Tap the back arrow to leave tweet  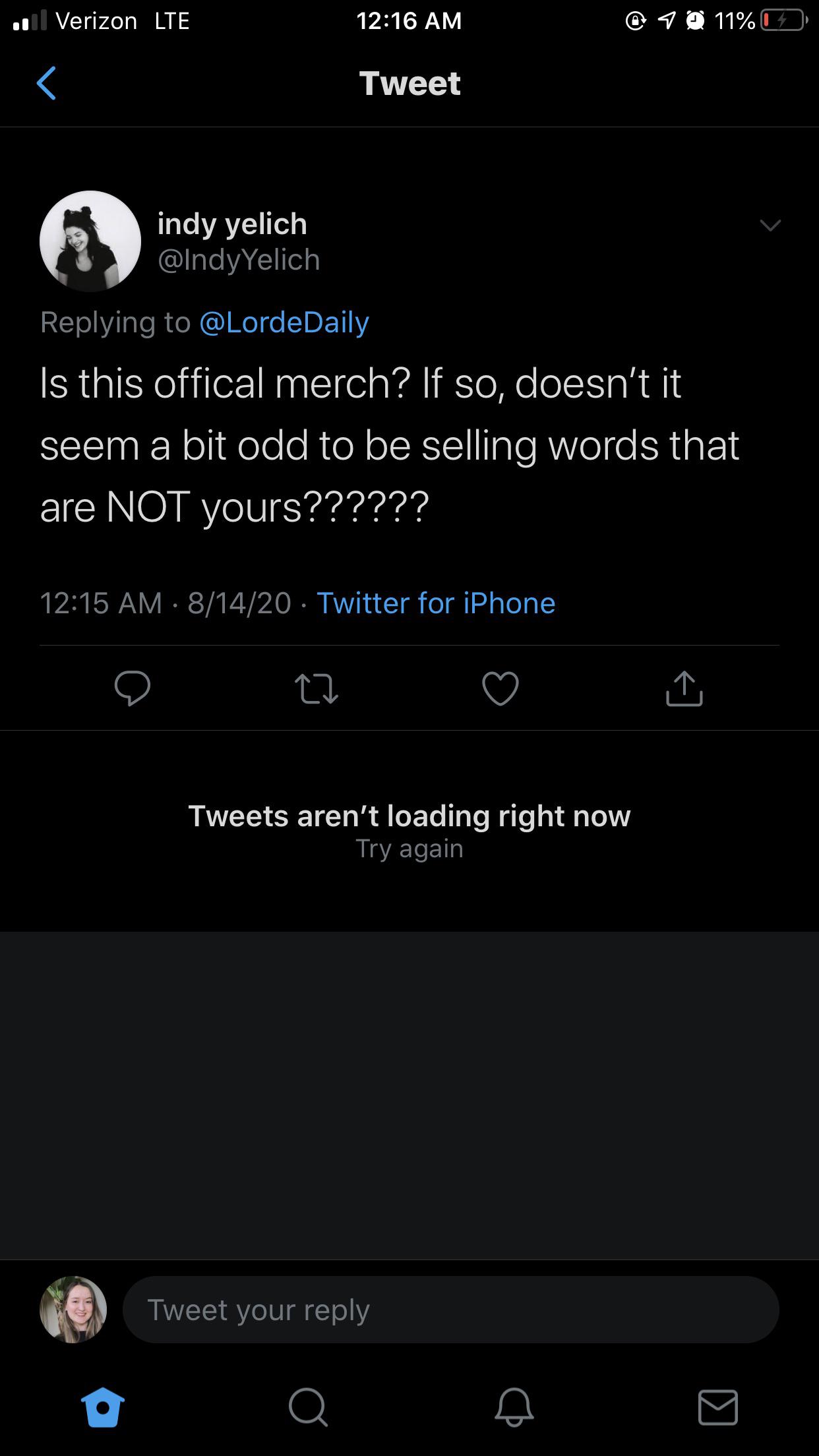pos(46,83)
